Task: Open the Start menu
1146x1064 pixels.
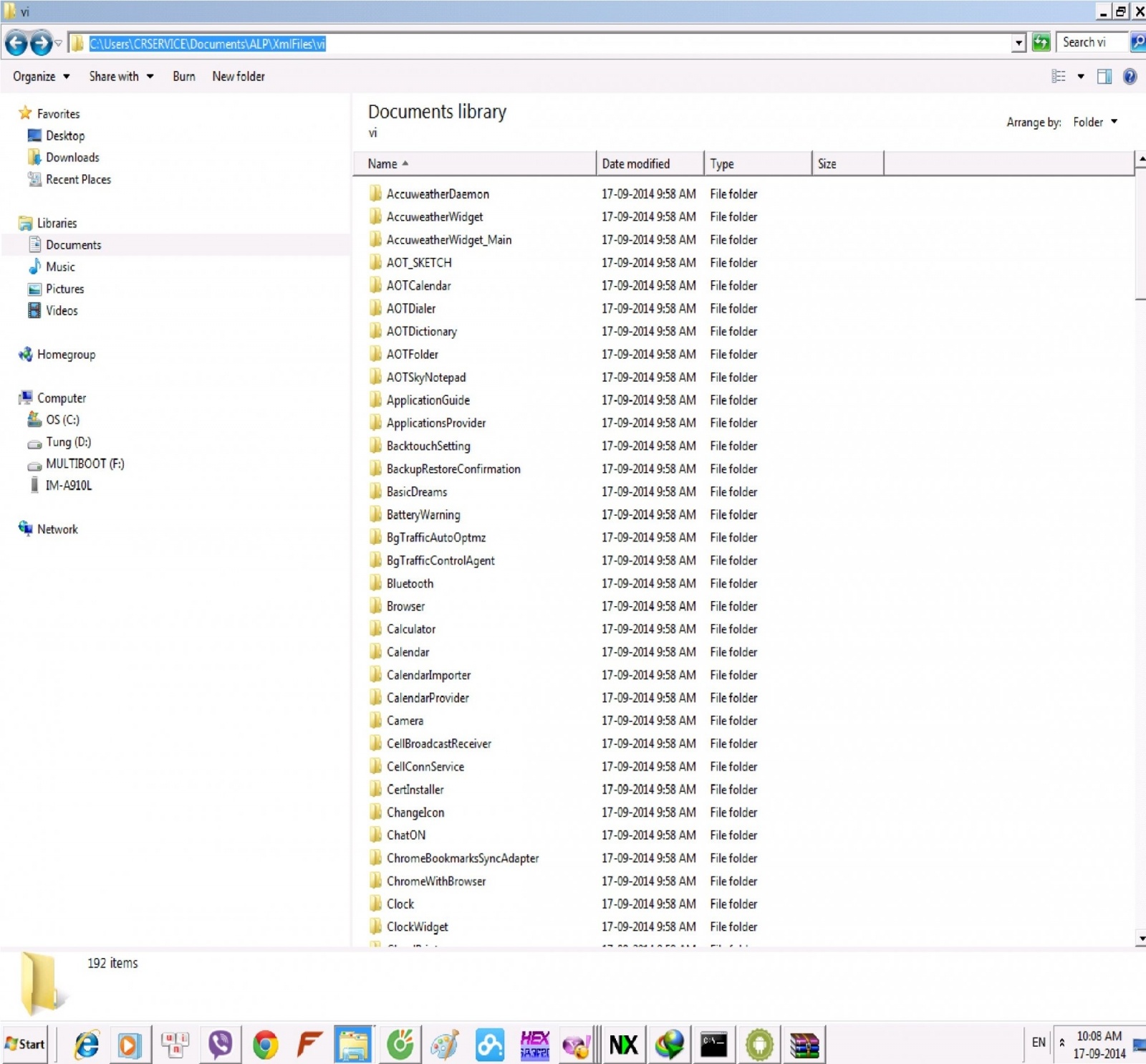Action: point(26,1045)
